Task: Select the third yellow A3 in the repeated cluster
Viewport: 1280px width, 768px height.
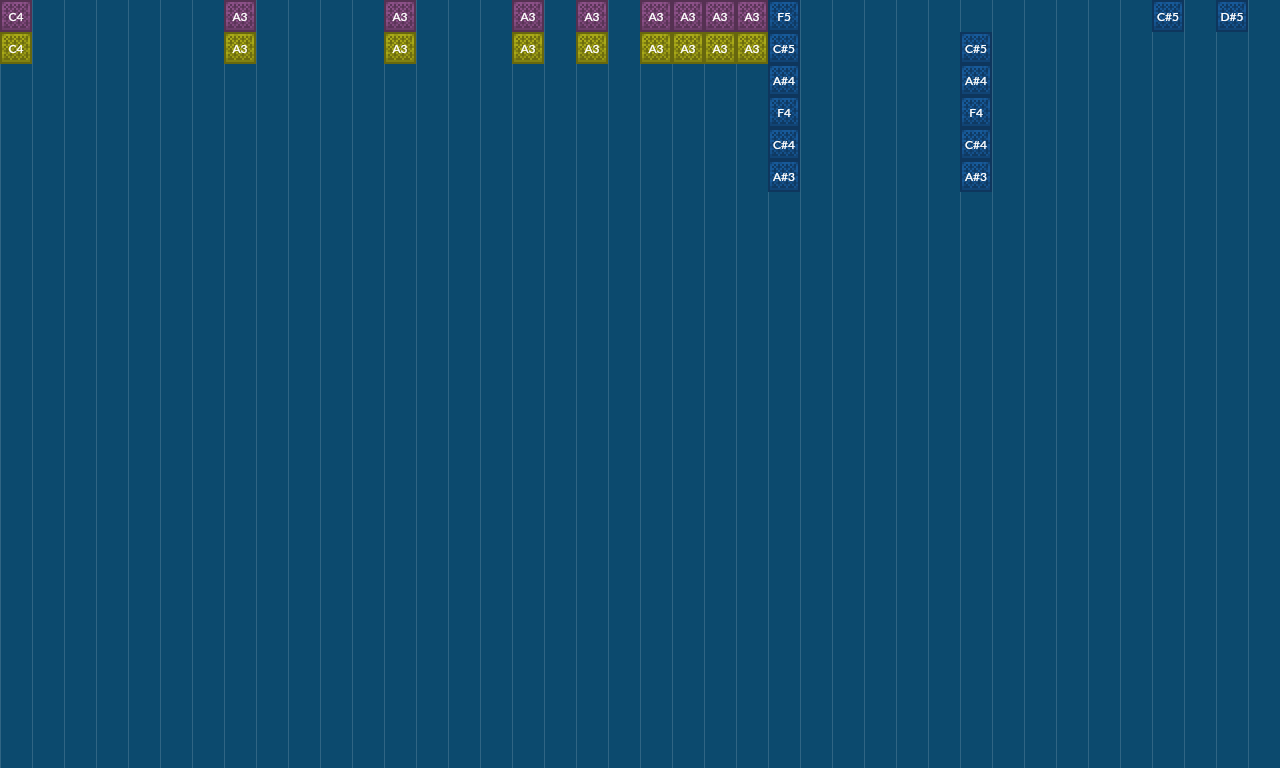Action: point(720,48)
